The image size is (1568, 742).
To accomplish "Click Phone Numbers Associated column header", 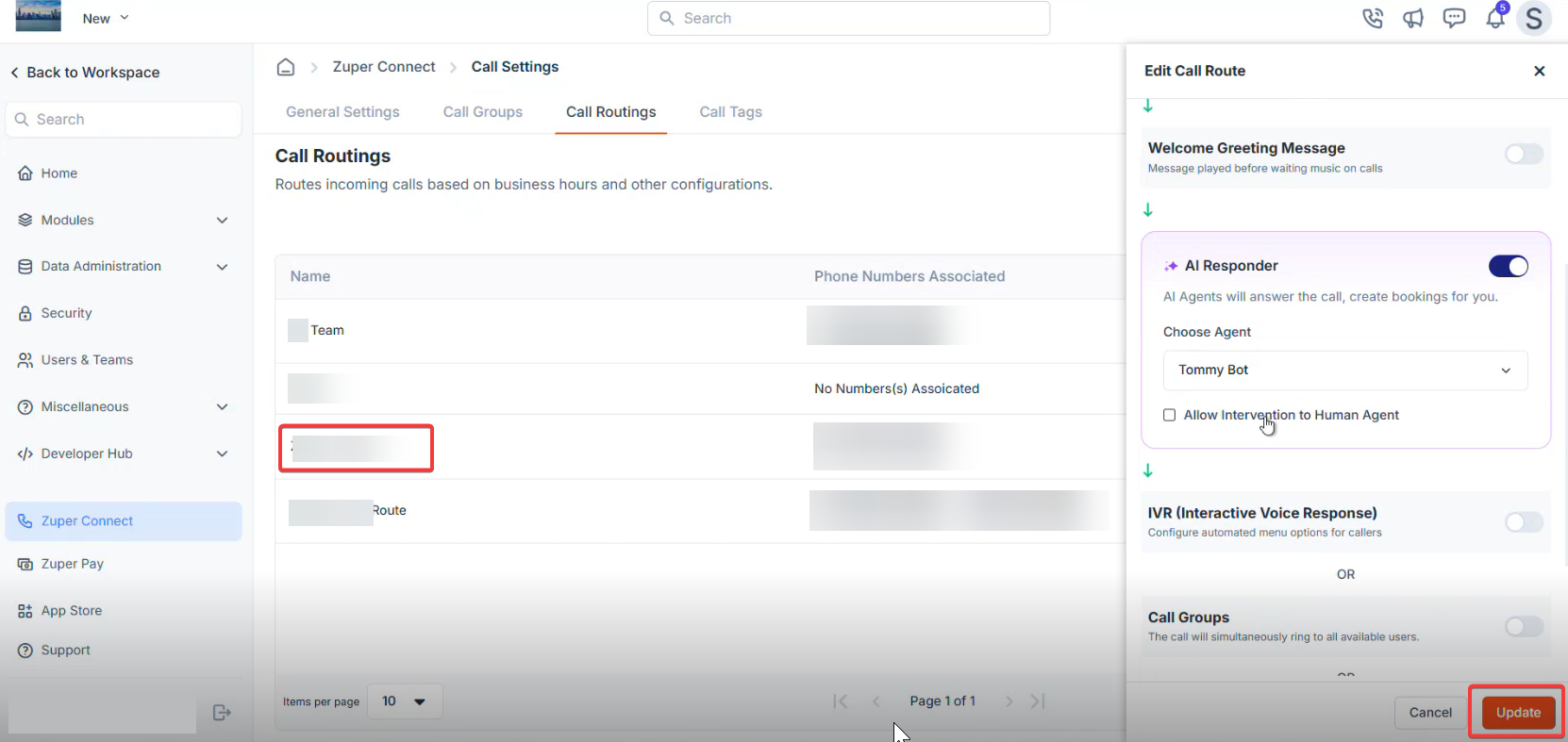I will 909,276.
